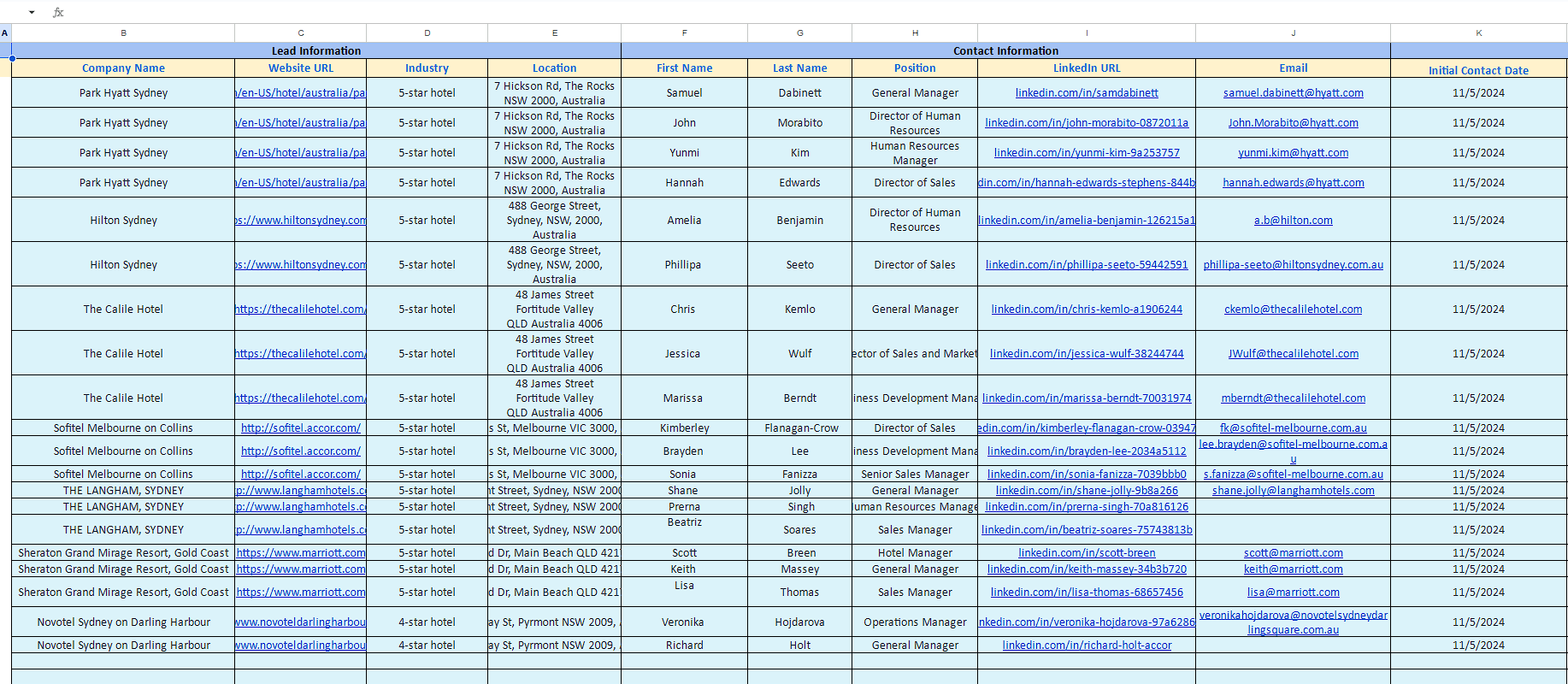Click the s.fanizza@sofitel-melbourne.com.au email link
1568x684 pixels.
point(1294,475)
